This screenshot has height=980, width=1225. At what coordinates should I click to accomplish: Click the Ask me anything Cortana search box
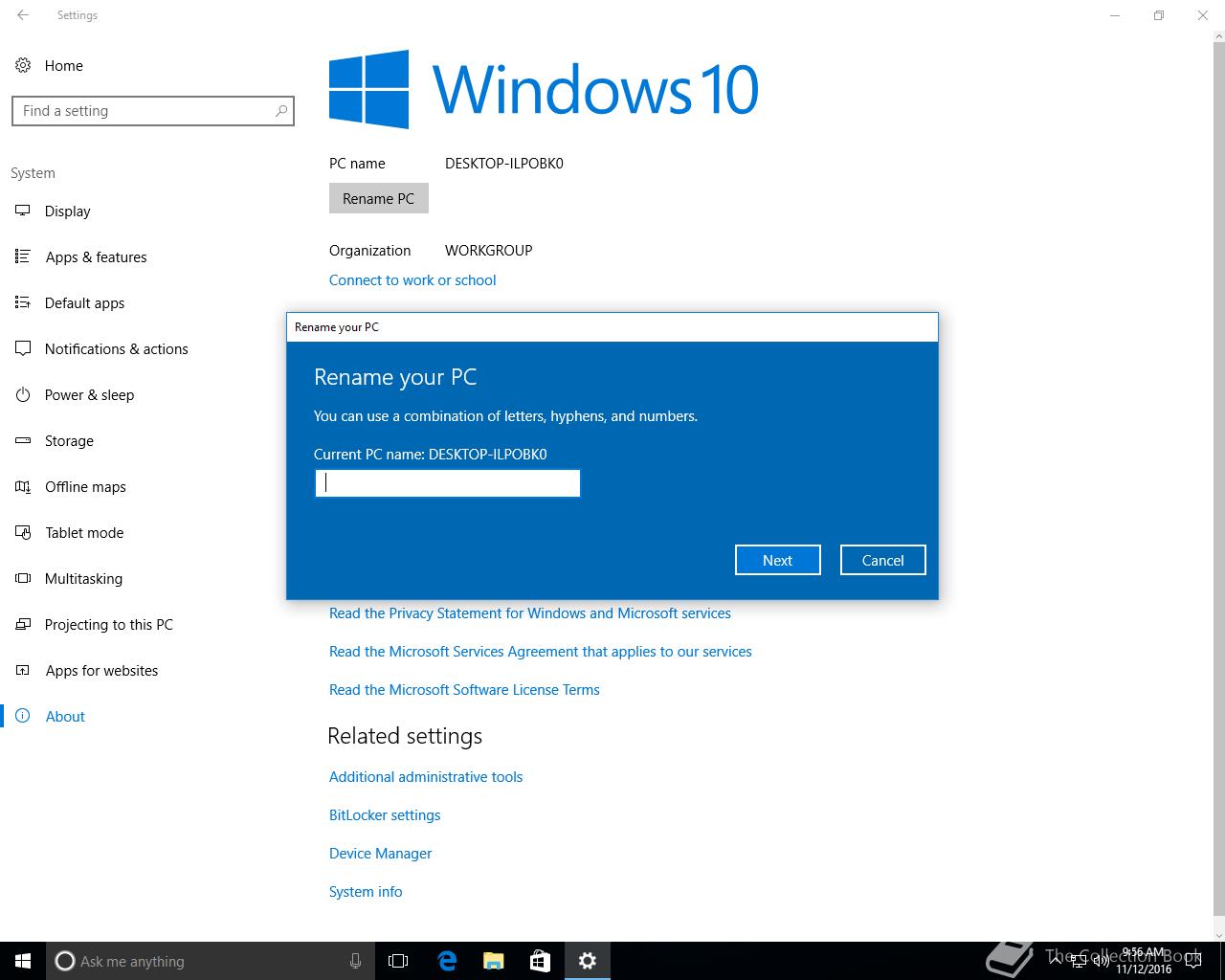coord(211,961)
